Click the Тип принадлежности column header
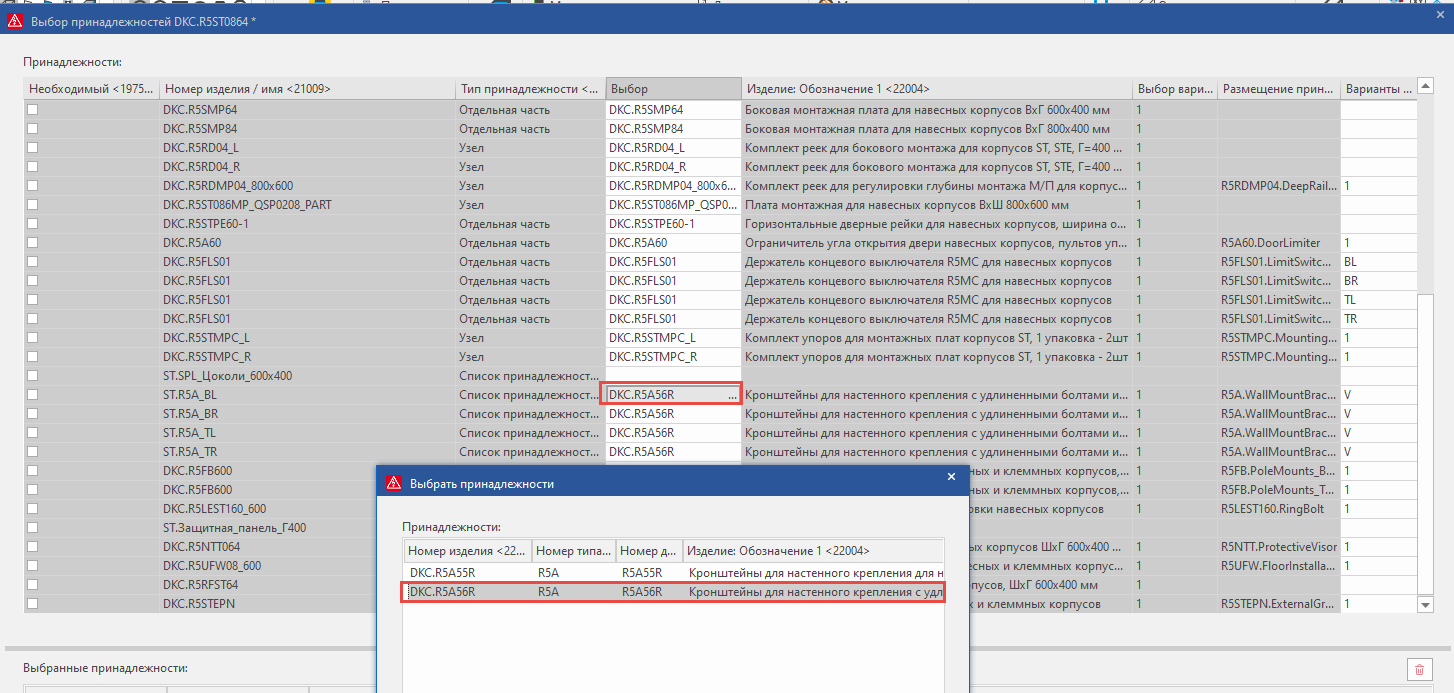Viewport: 1454px width, 693px height. (530, 89)
